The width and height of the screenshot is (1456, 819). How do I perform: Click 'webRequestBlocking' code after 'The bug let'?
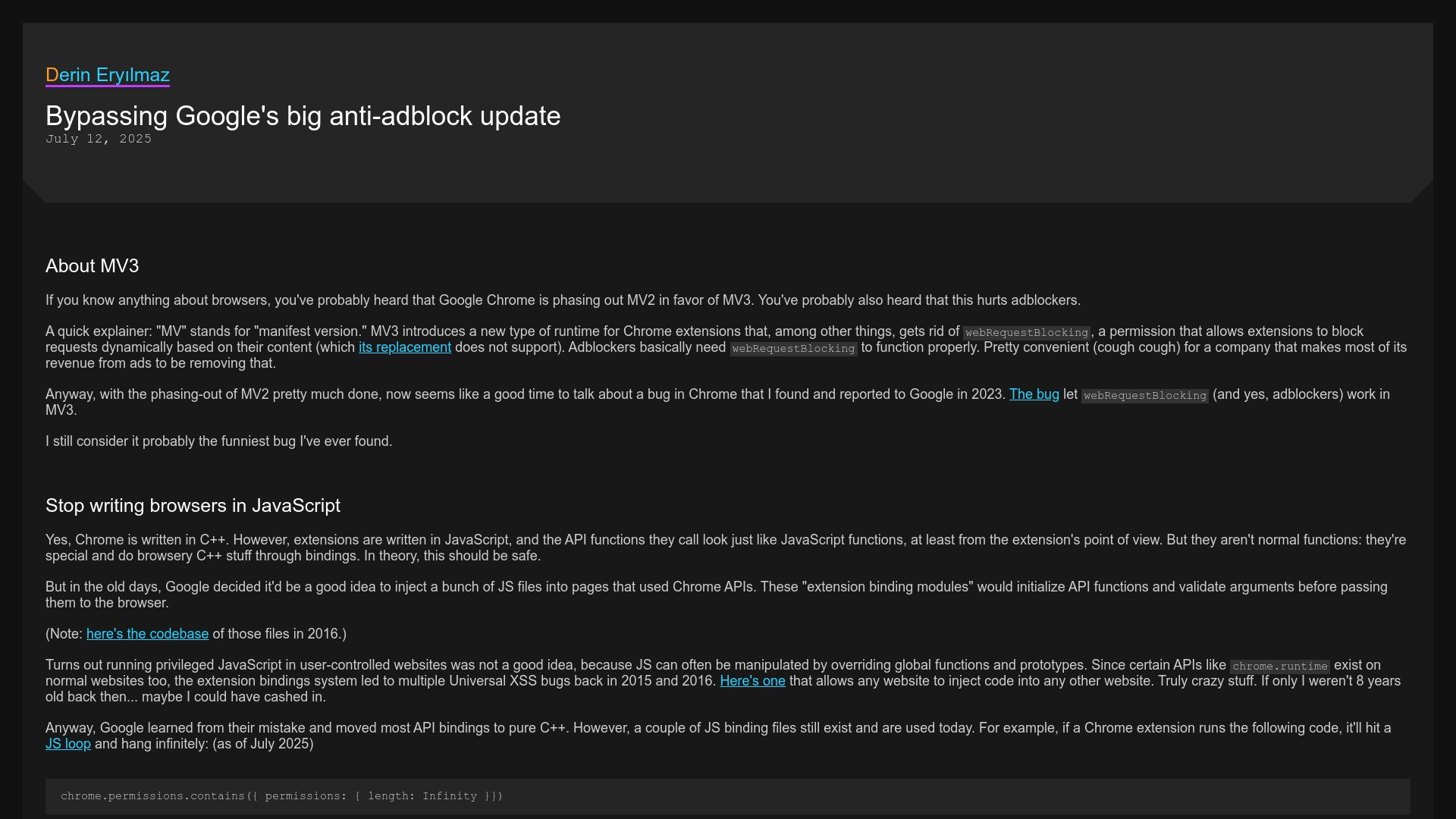click(1145, 395)
